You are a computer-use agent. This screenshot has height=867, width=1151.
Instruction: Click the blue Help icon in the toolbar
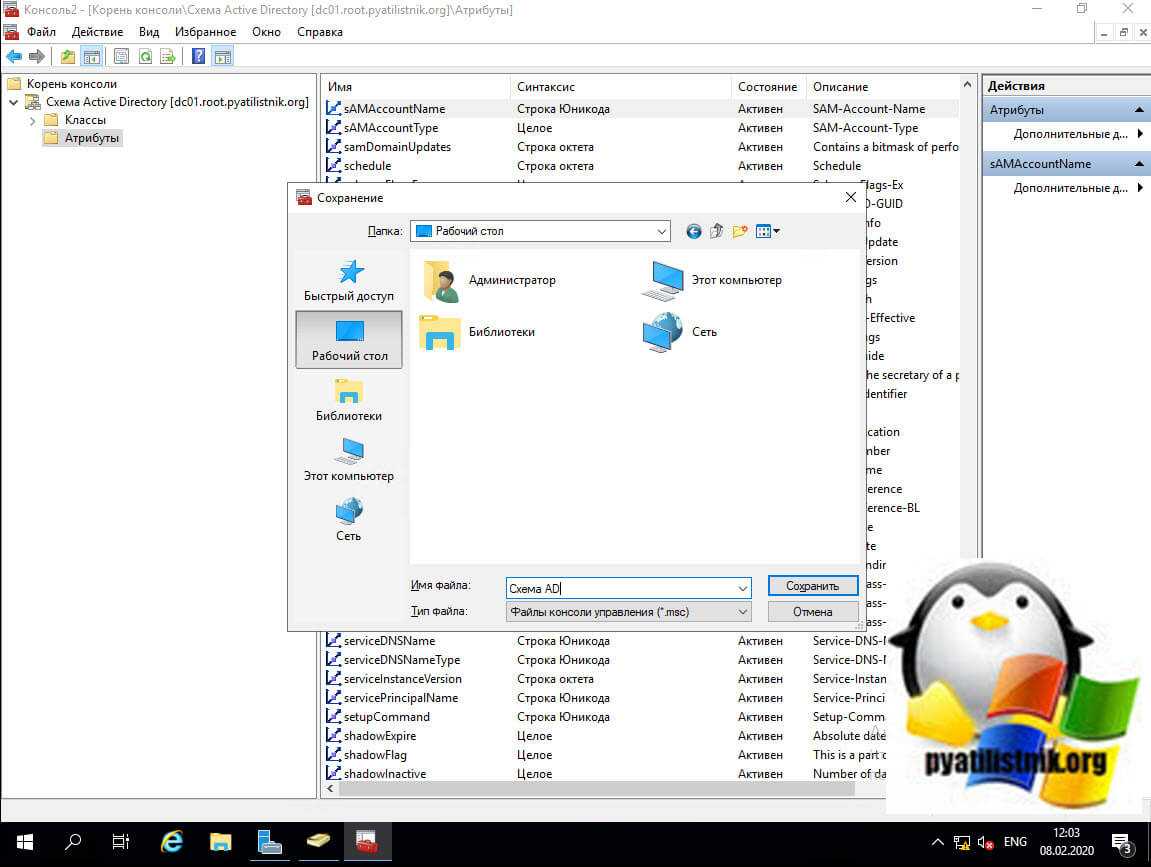tap(199, 56)
